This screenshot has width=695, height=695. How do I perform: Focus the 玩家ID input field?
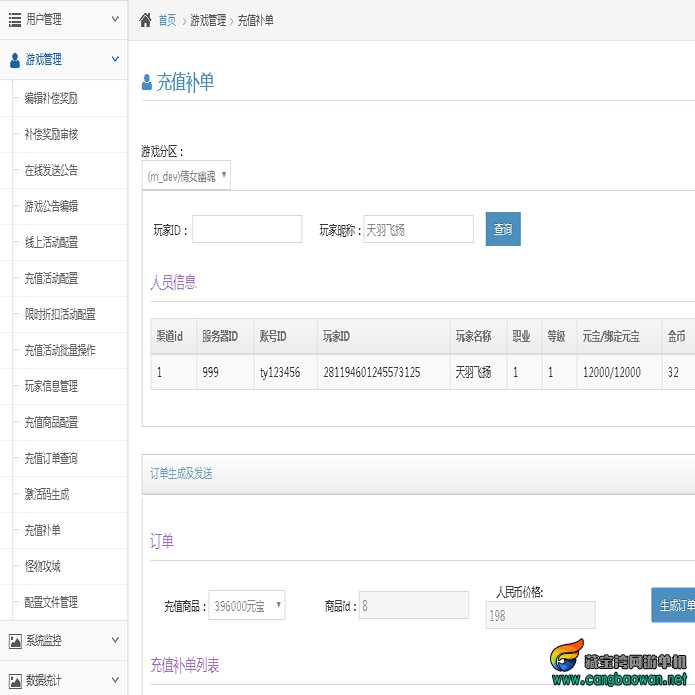point(247,229)
